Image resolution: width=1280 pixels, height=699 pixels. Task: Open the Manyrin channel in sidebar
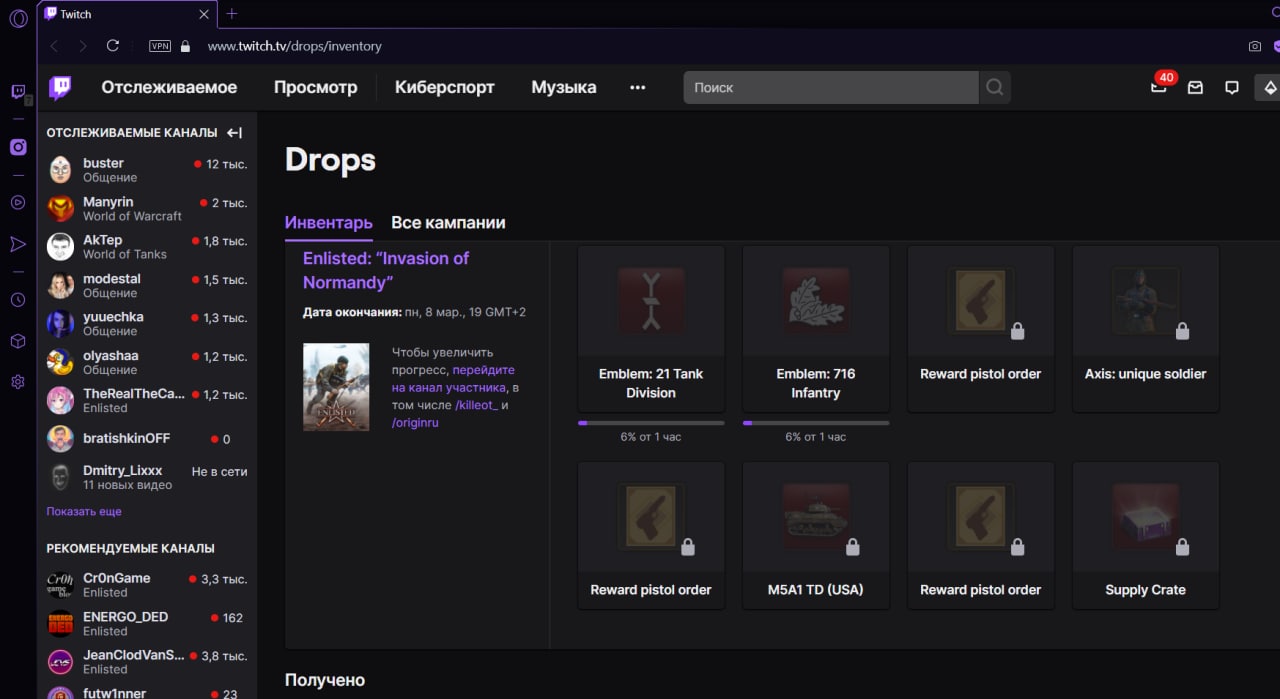click(x=147, y=208)
